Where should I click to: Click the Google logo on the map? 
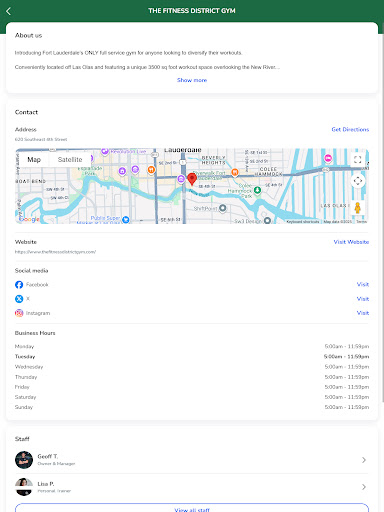point(29,219)
